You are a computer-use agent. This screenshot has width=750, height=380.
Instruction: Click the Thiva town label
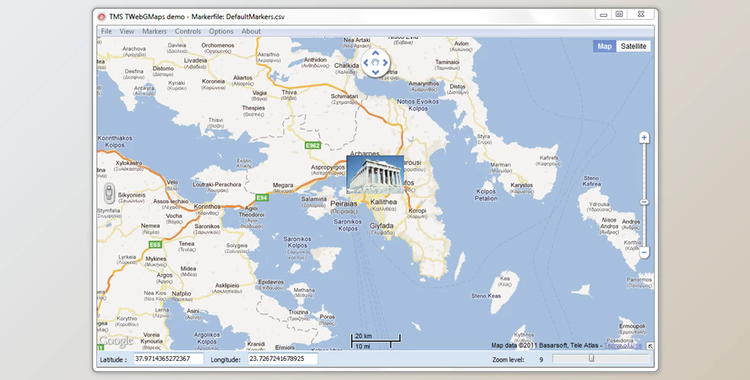[x=289, y=92]
